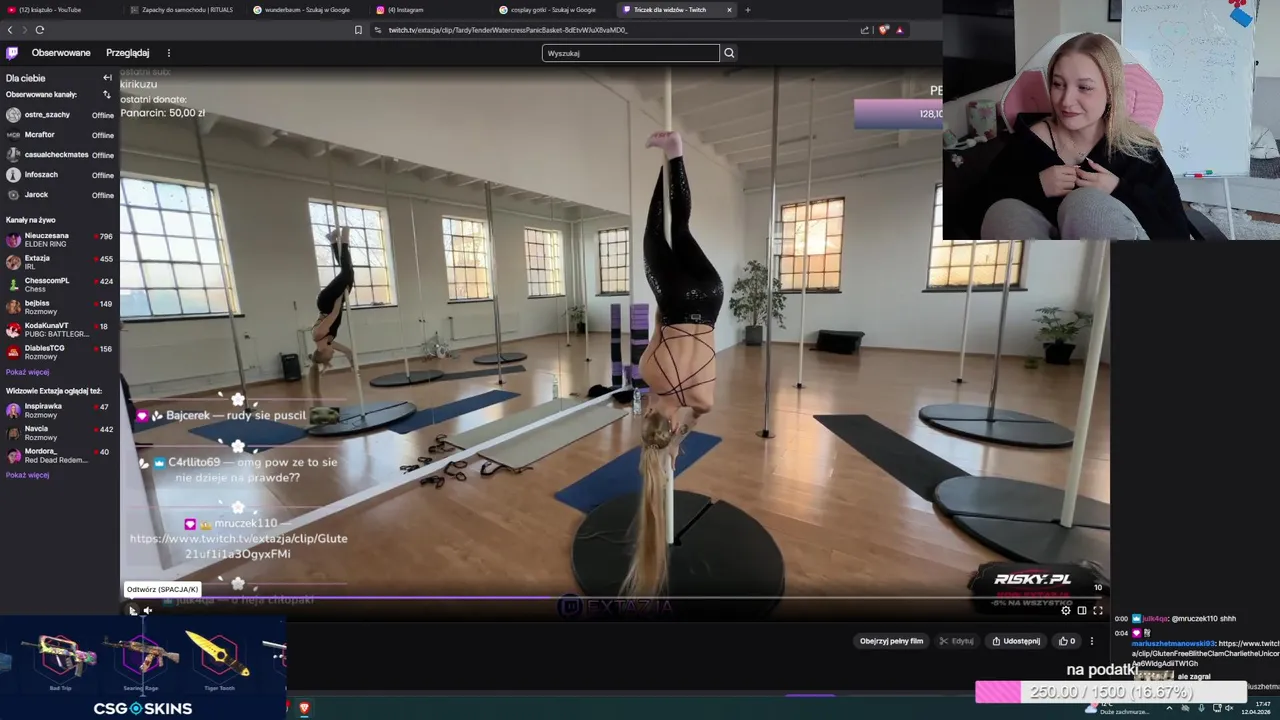
Task: Enter fullscreen in clip player
Action: pyautogui.click(x=1098, y=610)
